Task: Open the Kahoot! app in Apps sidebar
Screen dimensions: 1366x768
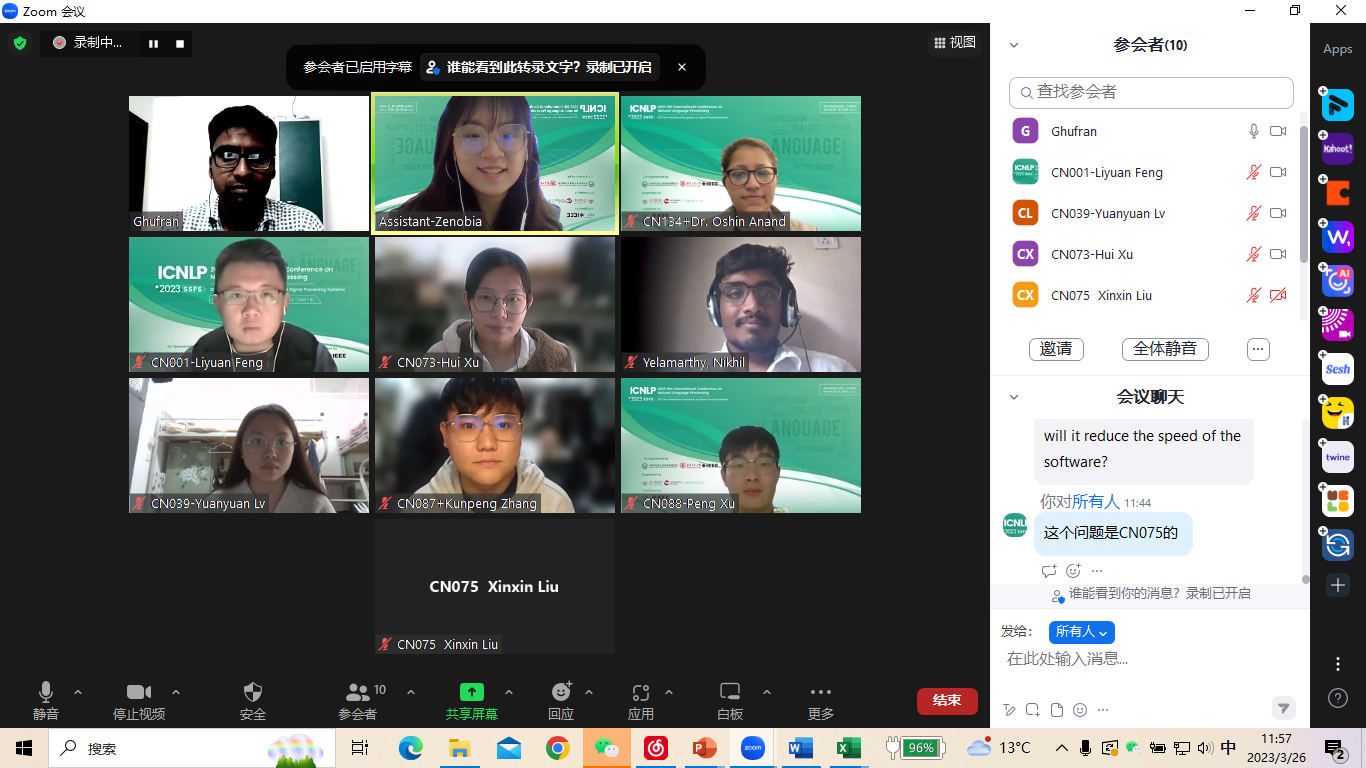Action: [x=1337, y=149]
